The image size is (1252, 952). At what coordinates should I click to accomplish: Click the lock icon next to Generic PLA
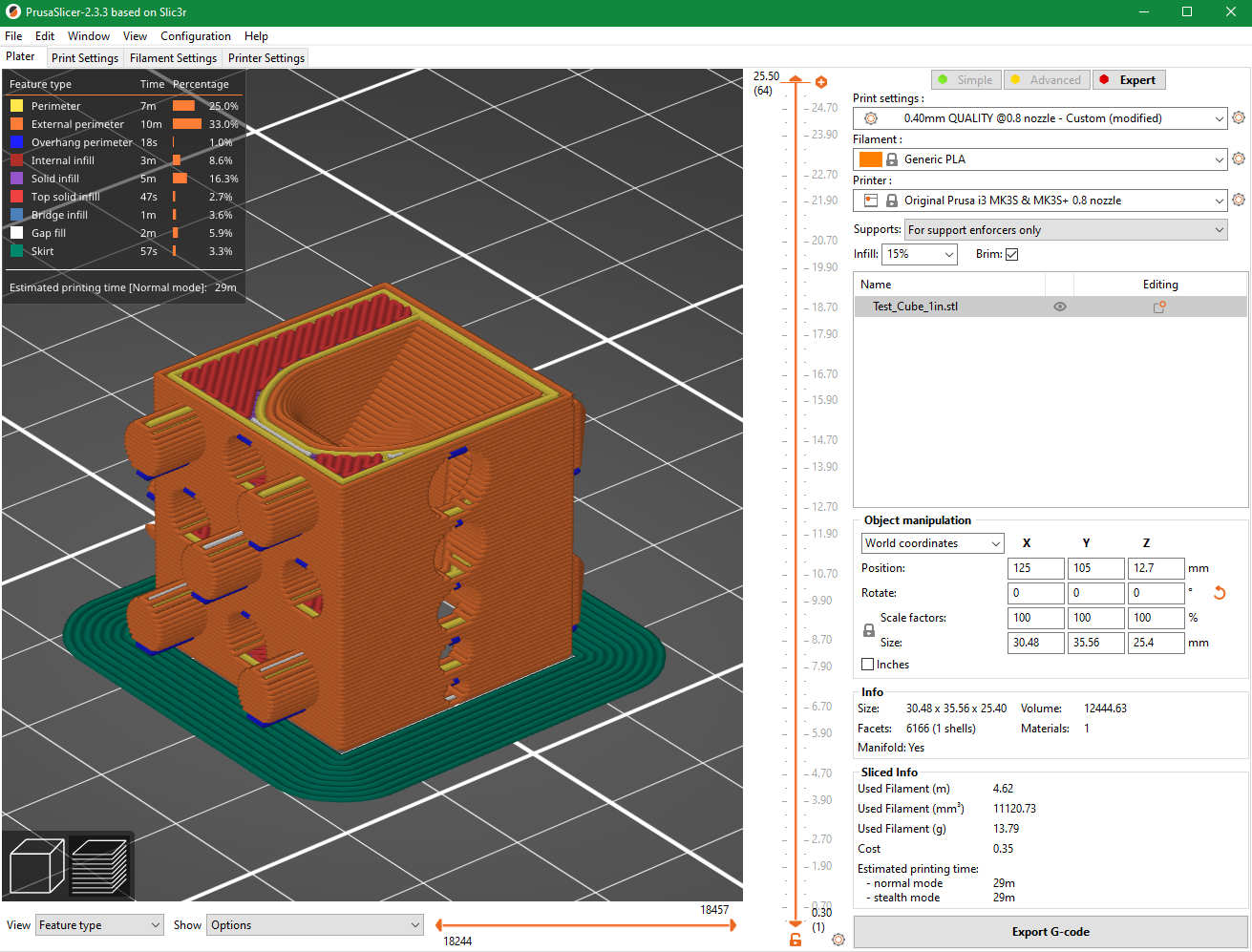click(892, 159)
